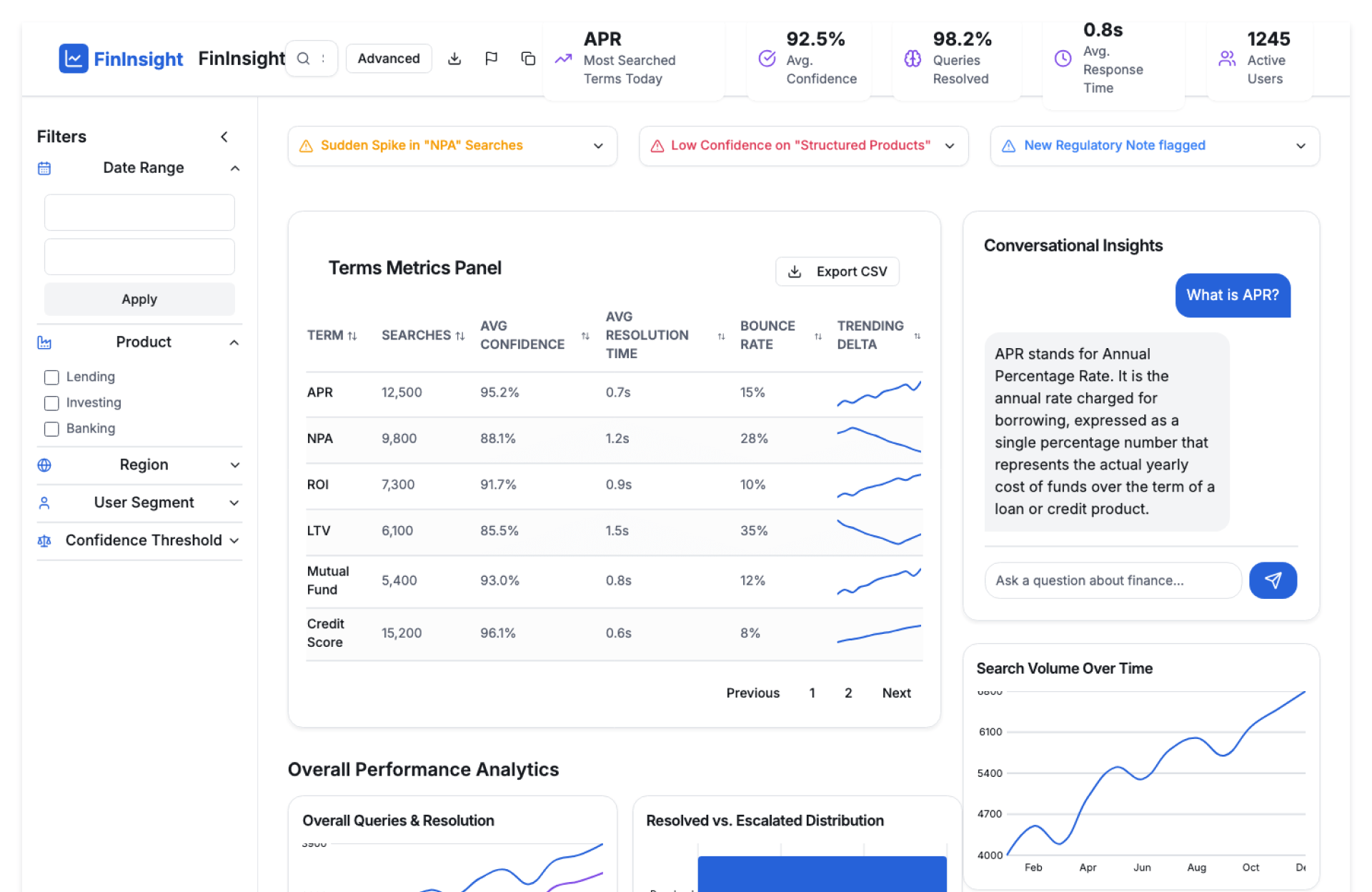The width and height of the screenshot is (1372, 892).
Task: Collapse the Filters sidebar with the left chevron
Action: (224, 137)
